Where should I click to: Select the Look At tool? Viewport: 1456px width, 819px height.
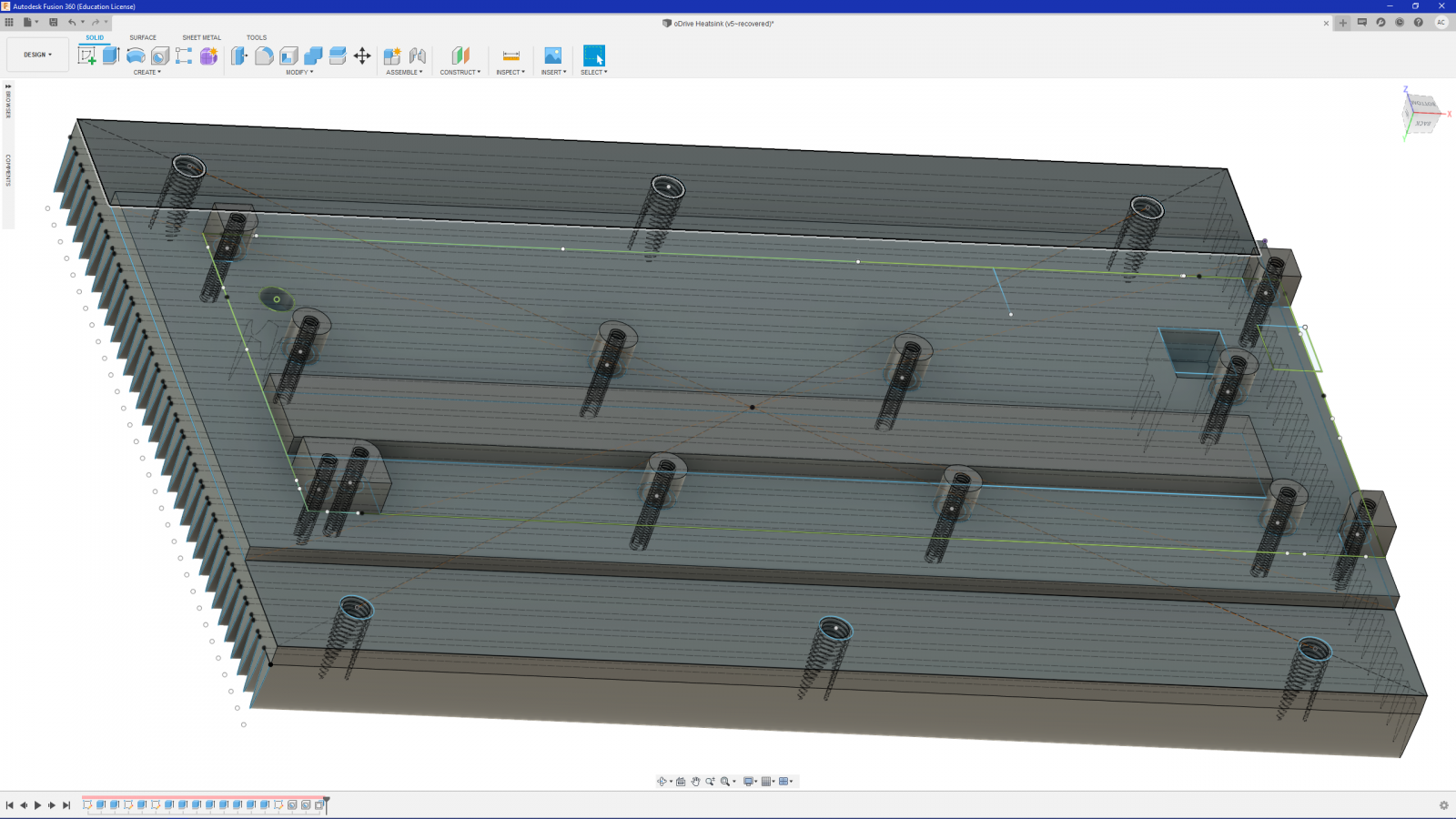click(681, 782)
